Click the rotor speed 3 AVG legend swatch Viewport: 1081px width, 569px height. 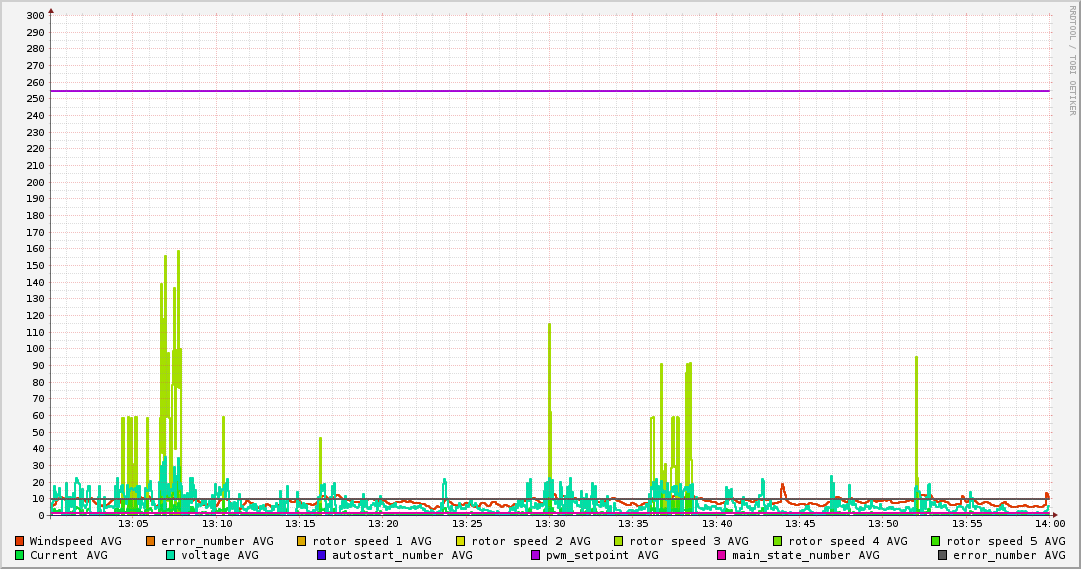[x=619, y=541]
